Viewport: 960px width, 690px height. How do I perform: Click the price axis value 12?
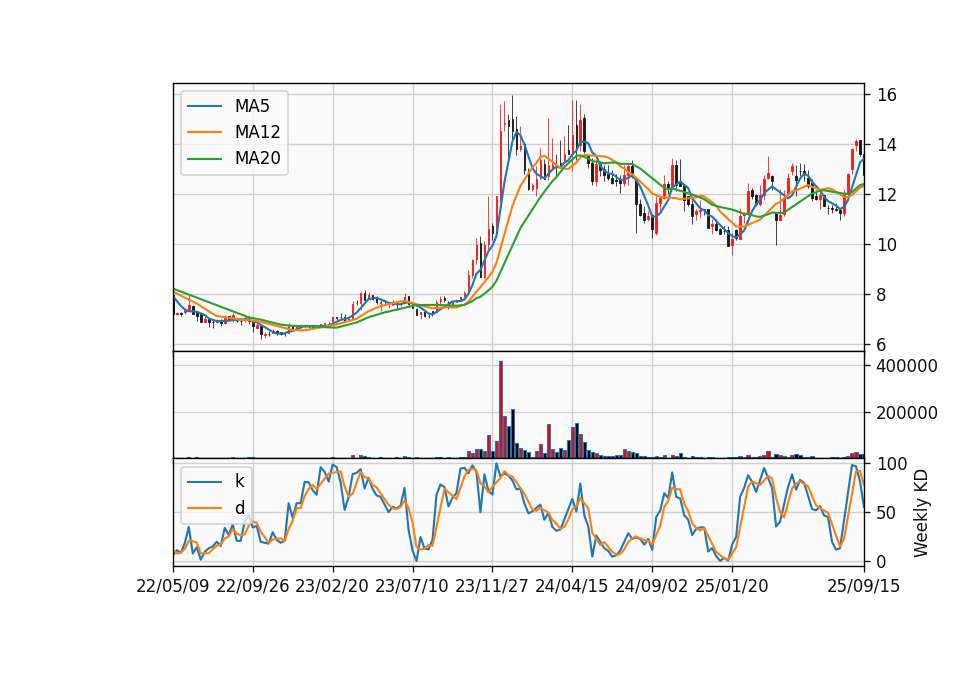[887, 195]
